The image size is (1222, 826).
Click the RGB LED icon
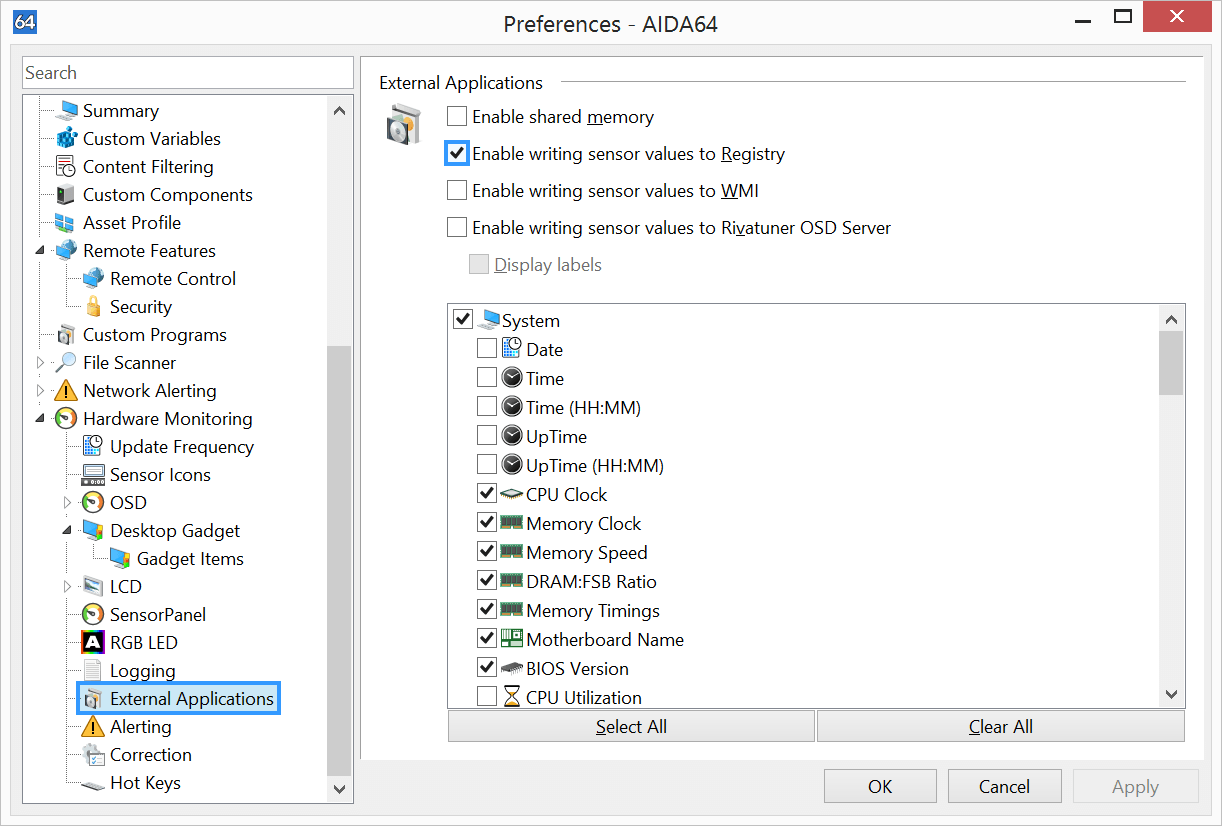[94, 643]
